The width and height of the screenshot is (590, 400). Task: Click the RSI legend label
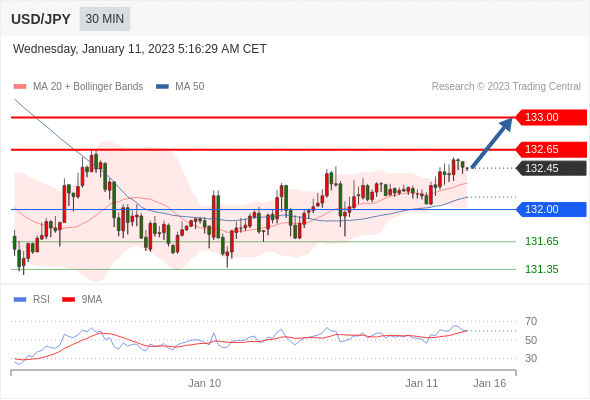click(41, 300)
